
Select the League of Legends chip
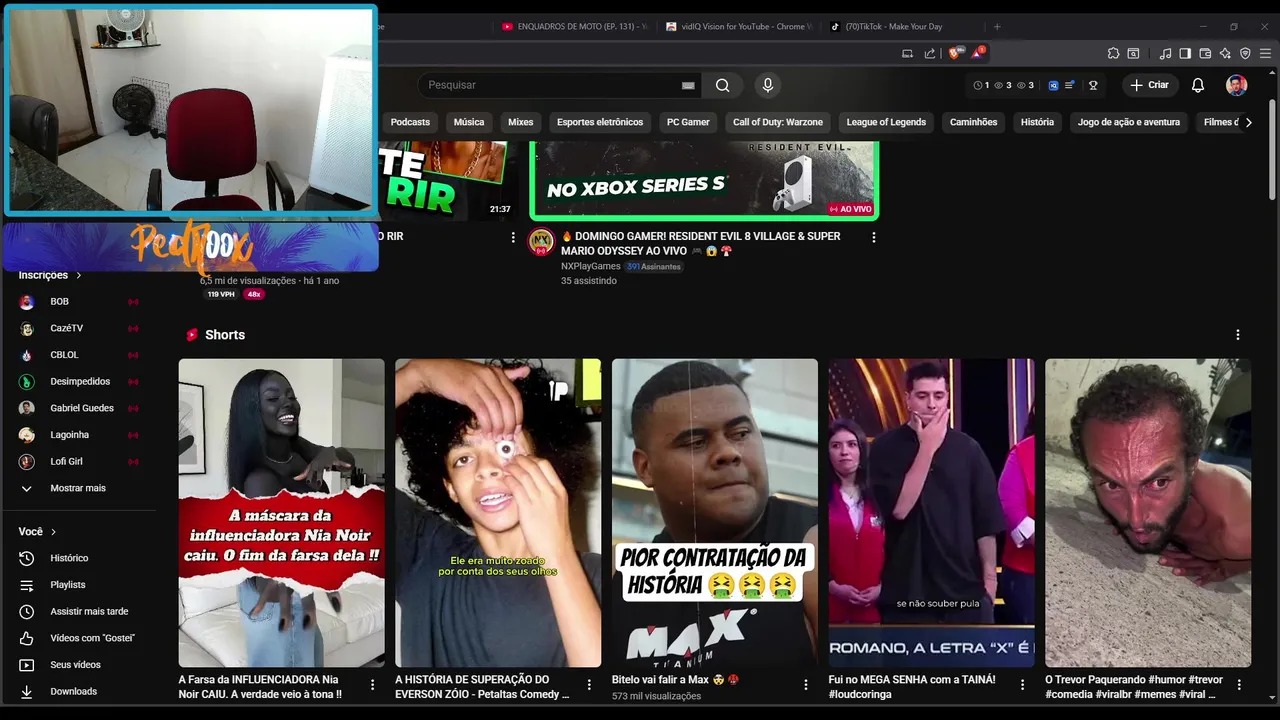pos(886,122)
